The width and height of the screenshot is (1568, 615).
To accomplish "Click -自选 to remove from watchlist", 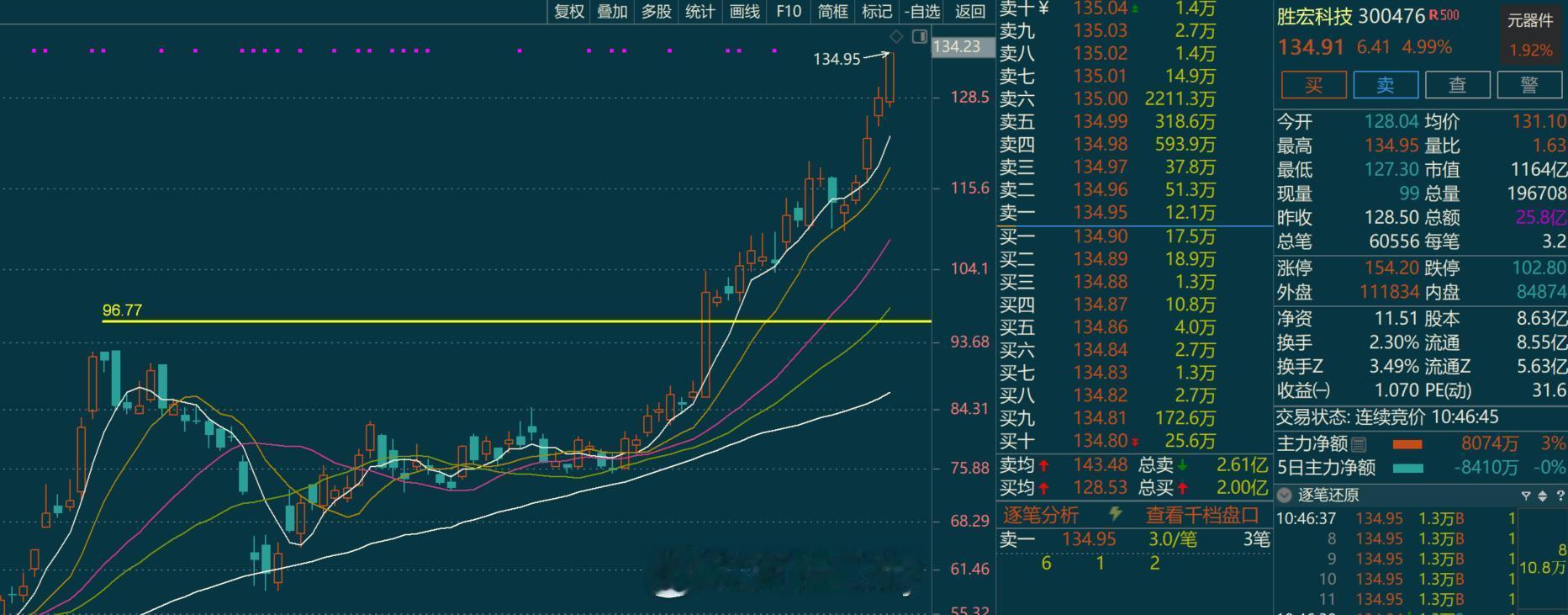I will tap(922, 11).
